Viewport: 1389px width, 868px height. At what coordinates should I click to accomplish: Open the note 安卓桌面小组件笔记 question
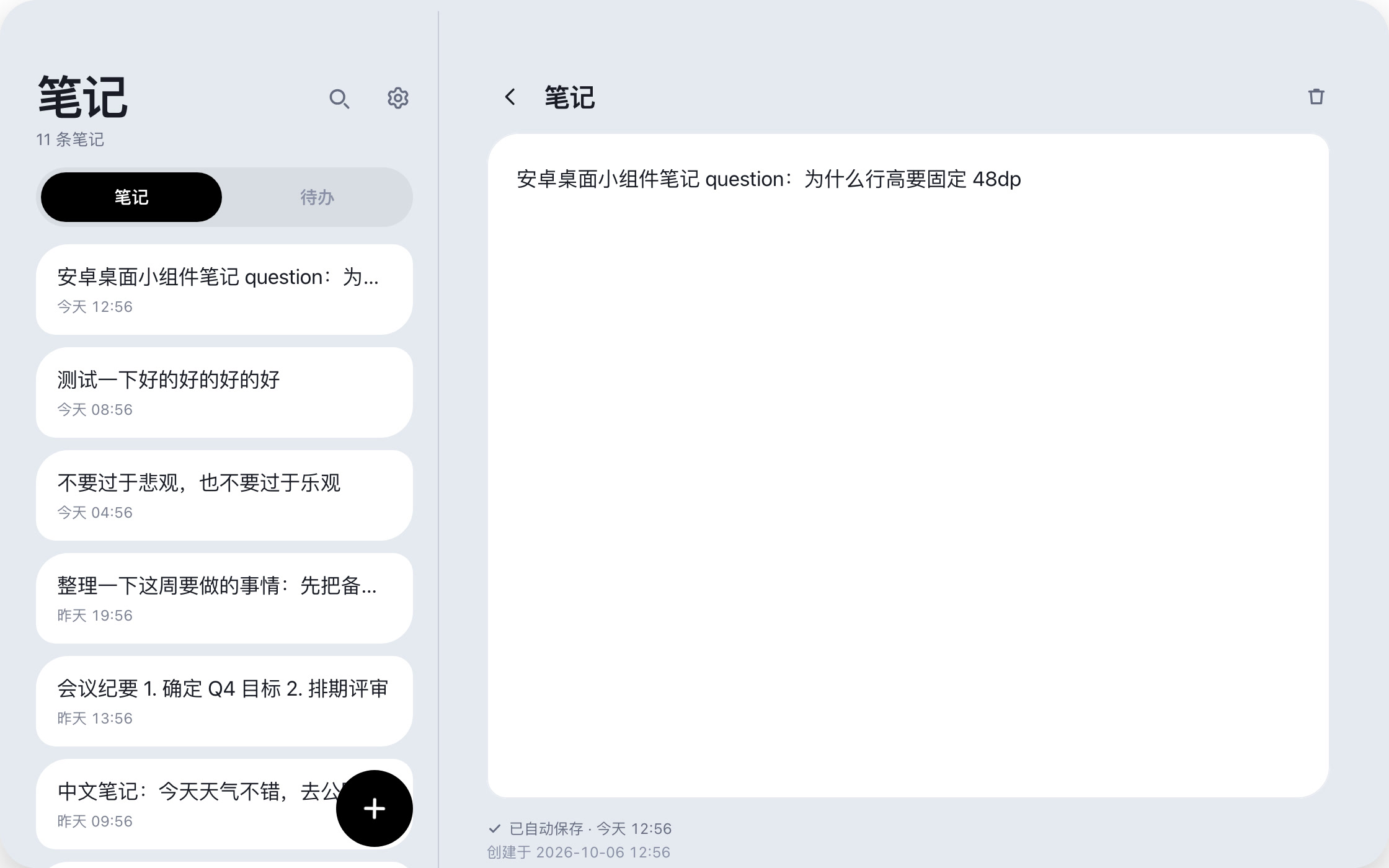(224, 290)
